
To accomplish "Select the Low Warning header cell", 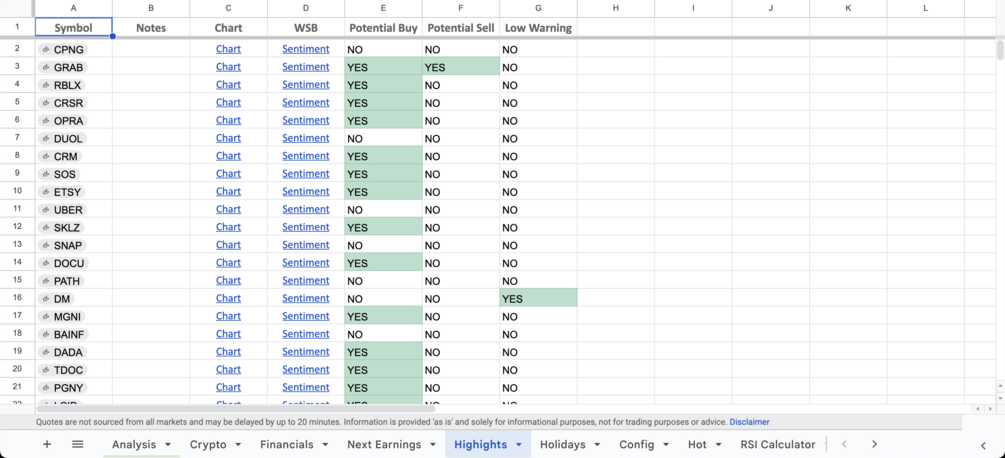I will pyautogui.click(x=538, y=28).
